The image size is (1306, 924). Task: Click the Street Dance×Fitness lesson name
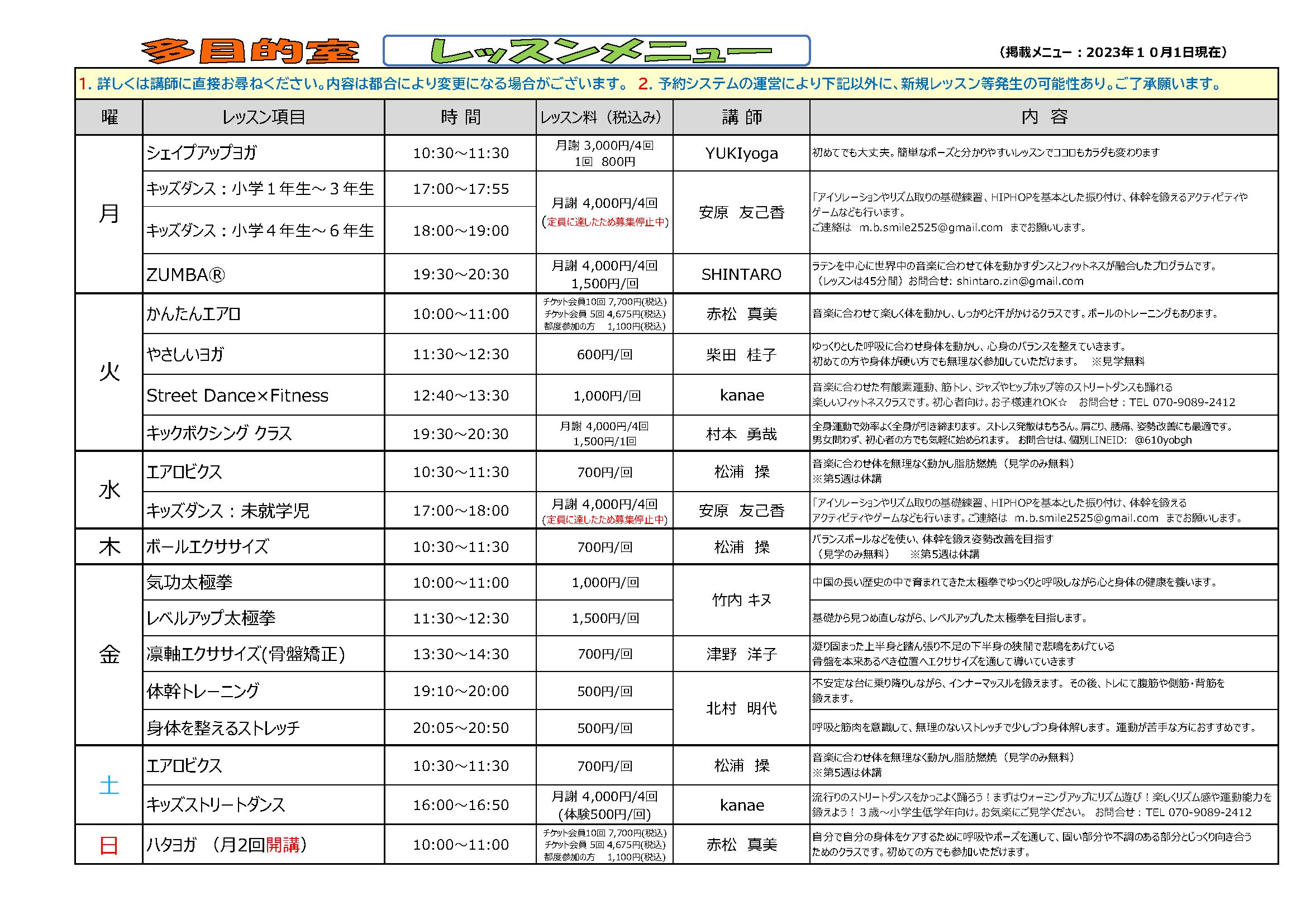237,396
